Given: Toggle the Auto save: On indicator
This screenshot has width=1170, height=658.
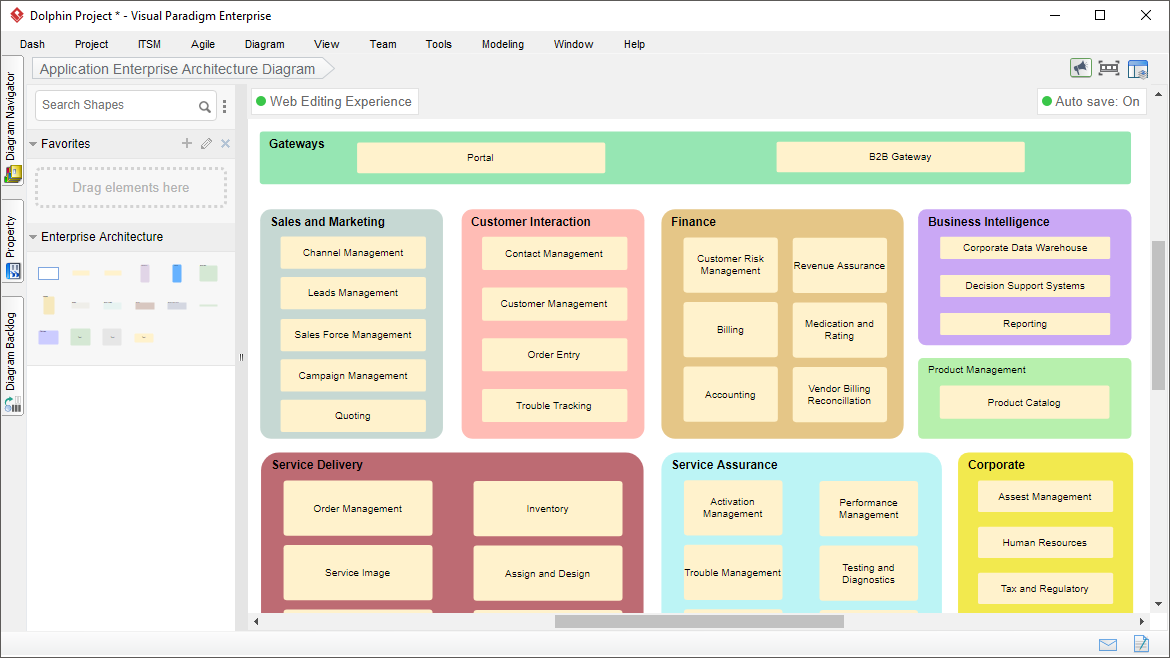Looking at the screenshot, I should click(x=1091, y=101).
